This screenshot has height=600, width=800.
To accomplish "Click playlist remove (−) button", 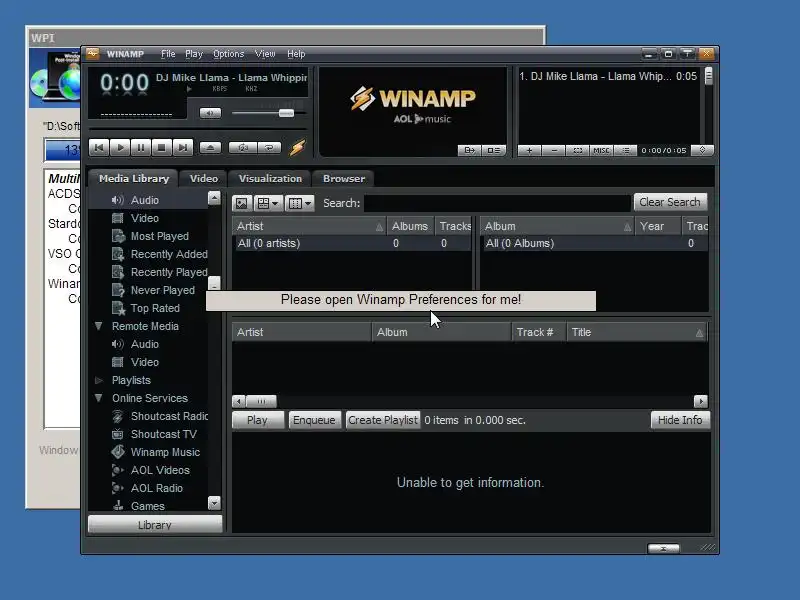I will pyautogui.click(x=554, y=151).
